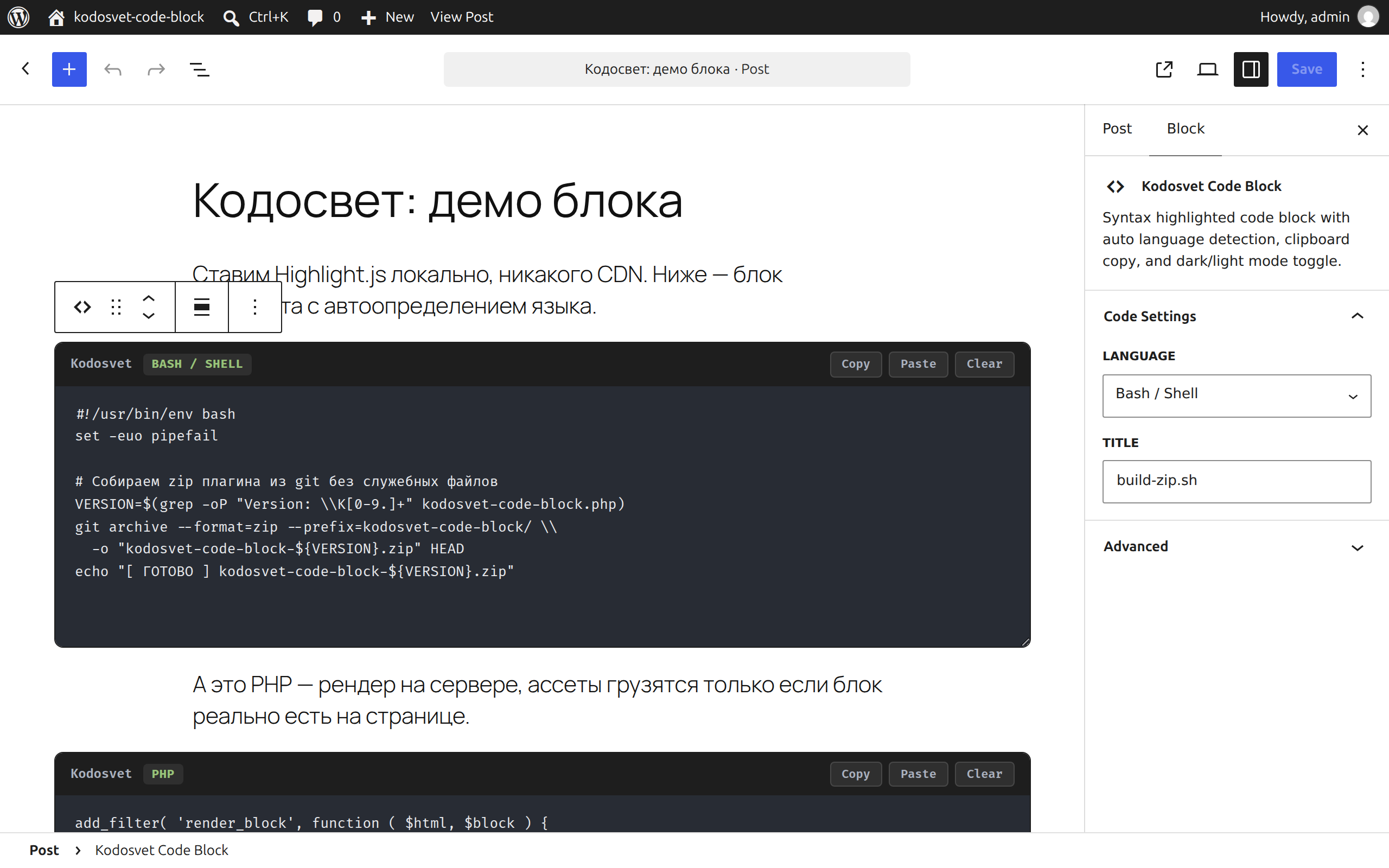Open the WordPress logo menu

click(x=18, y=17)
